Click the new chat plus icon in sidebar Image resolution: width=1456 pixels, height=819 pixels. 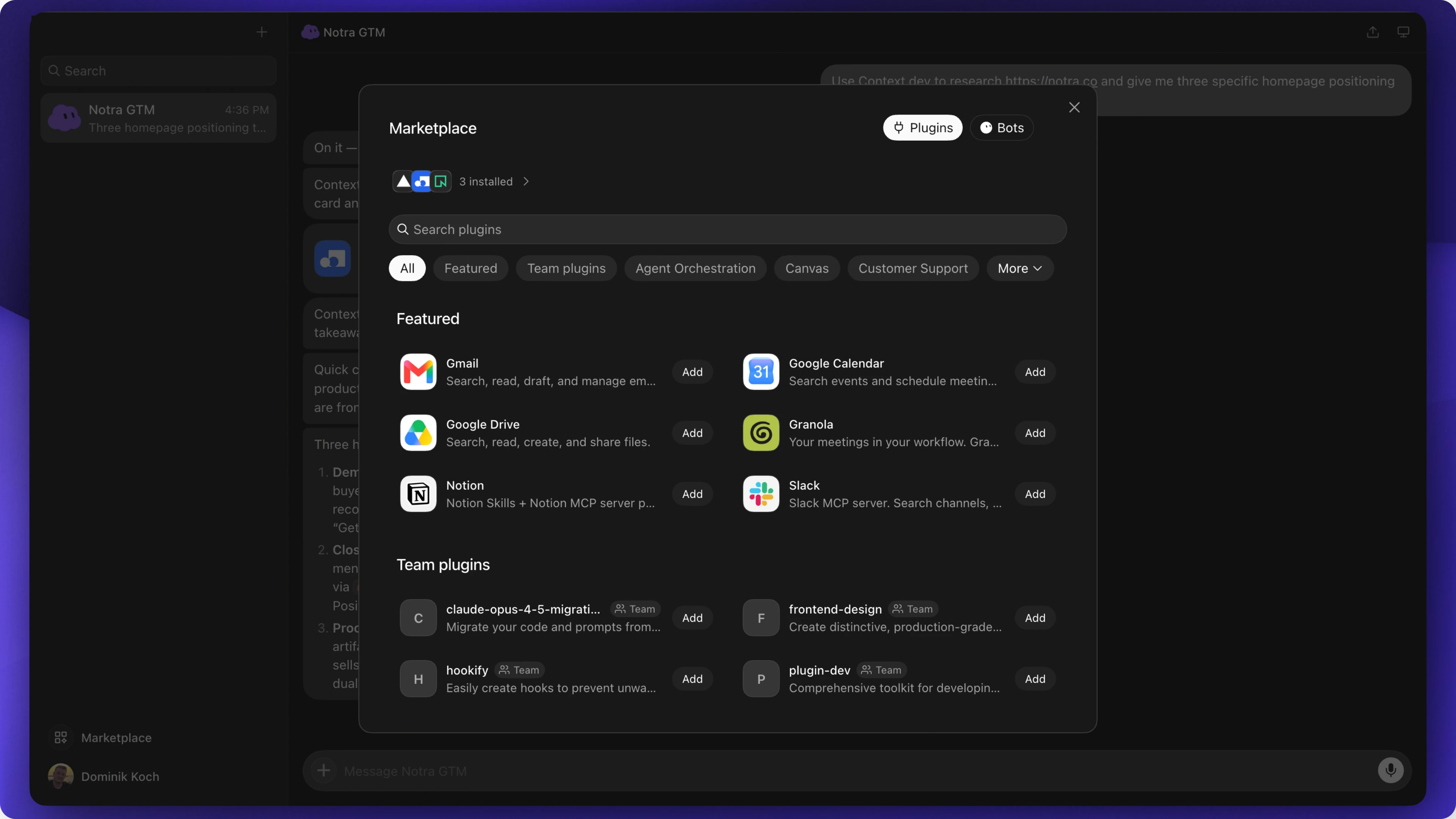262,32
